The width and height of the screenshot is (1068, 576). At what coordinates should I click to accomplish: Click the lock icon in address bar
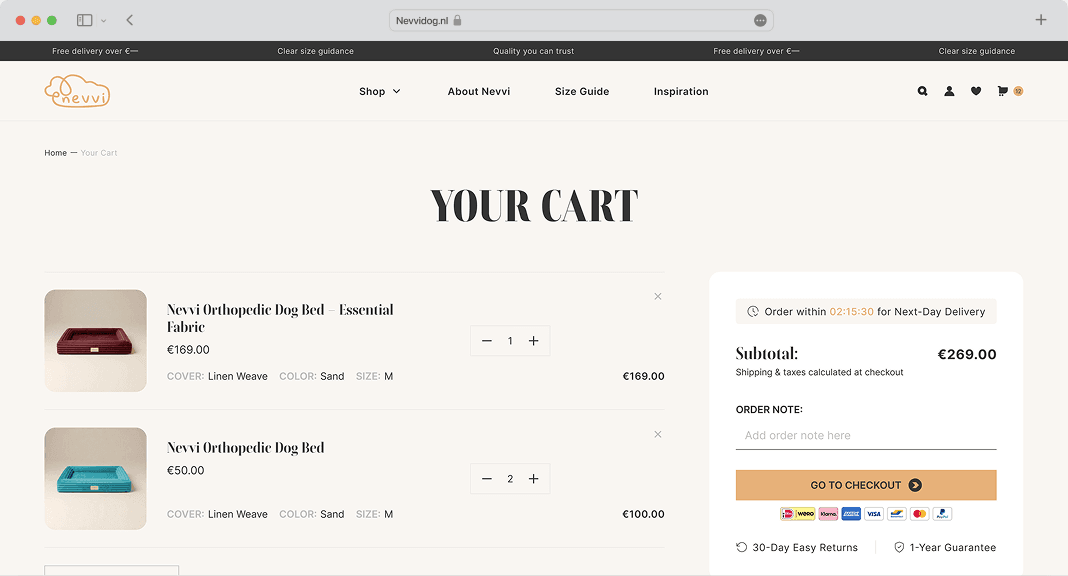pos(457,20)
